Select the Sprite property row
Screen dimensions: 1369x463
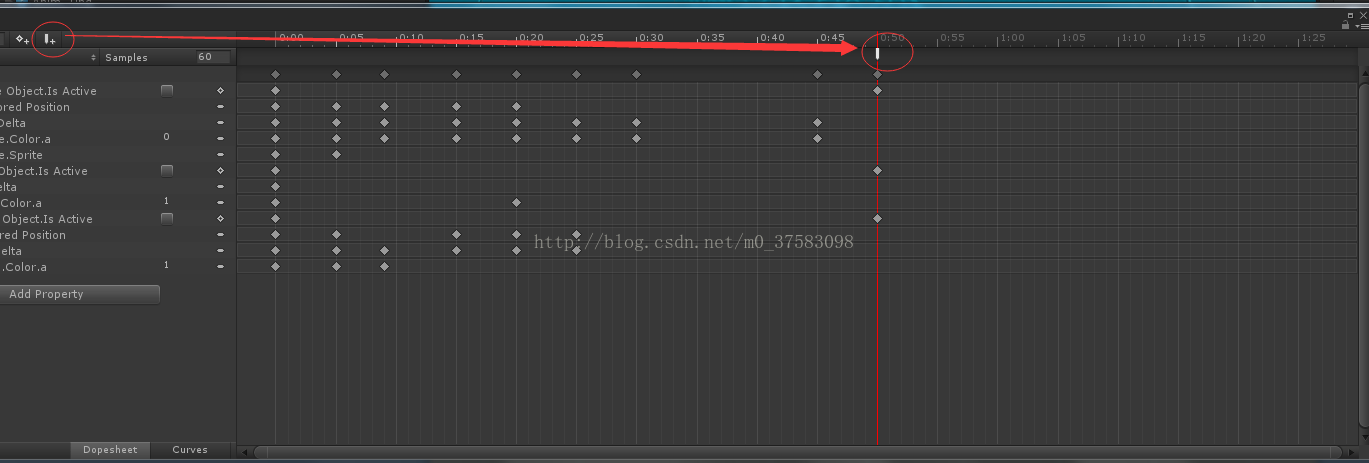117,155
